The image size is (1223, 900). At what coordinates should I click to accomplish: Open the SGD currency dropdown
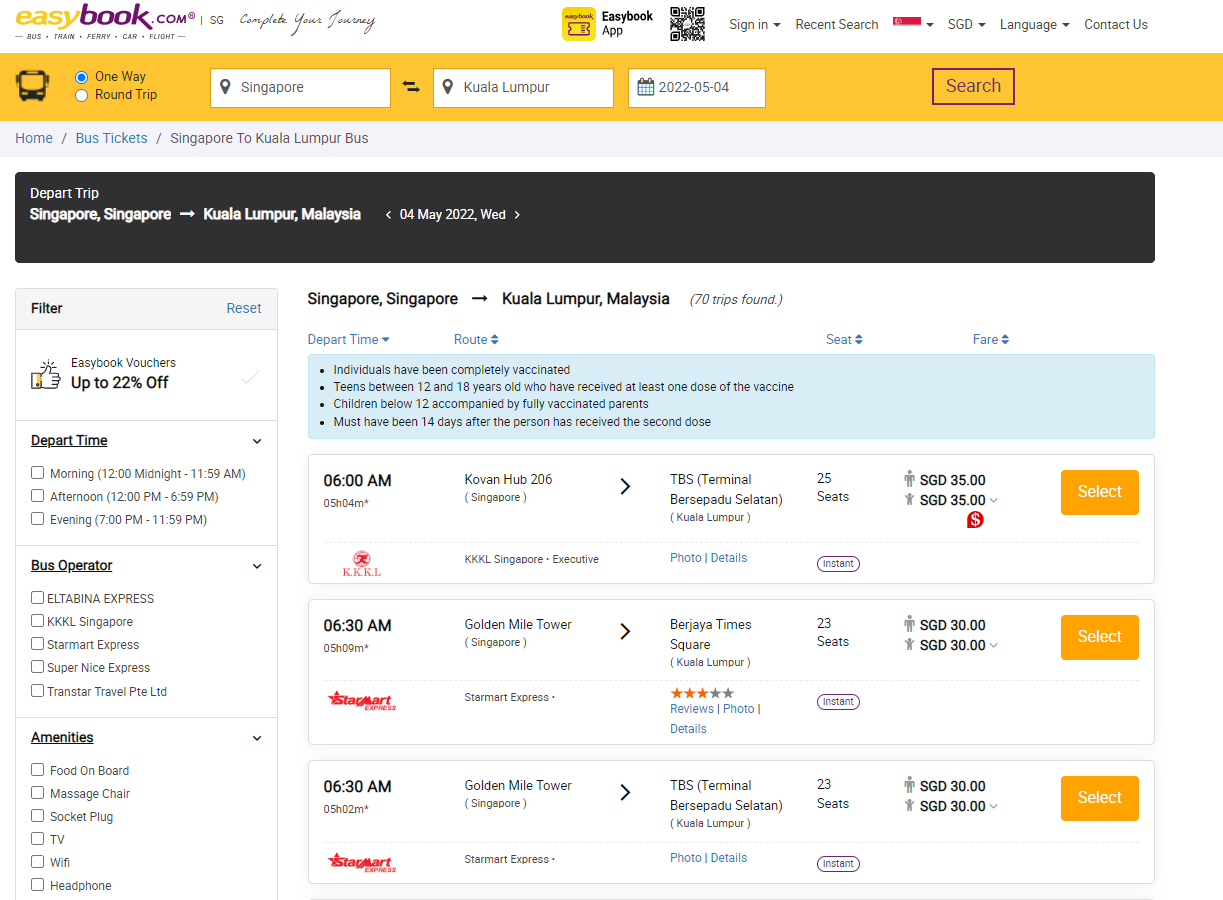click(x=966, y=23)
